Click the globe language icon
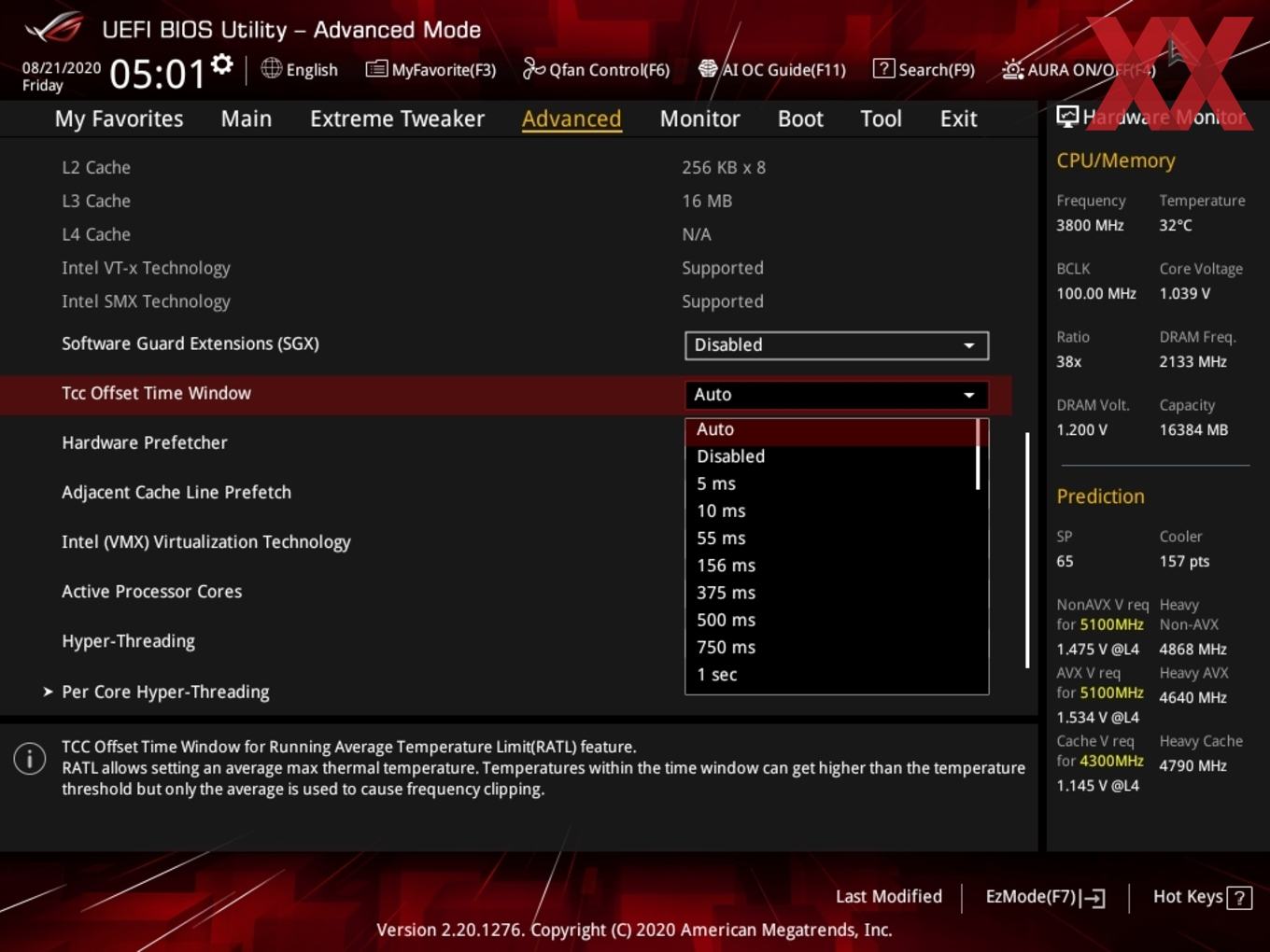This screenshot has height=952, width=1270. (271, 68)
